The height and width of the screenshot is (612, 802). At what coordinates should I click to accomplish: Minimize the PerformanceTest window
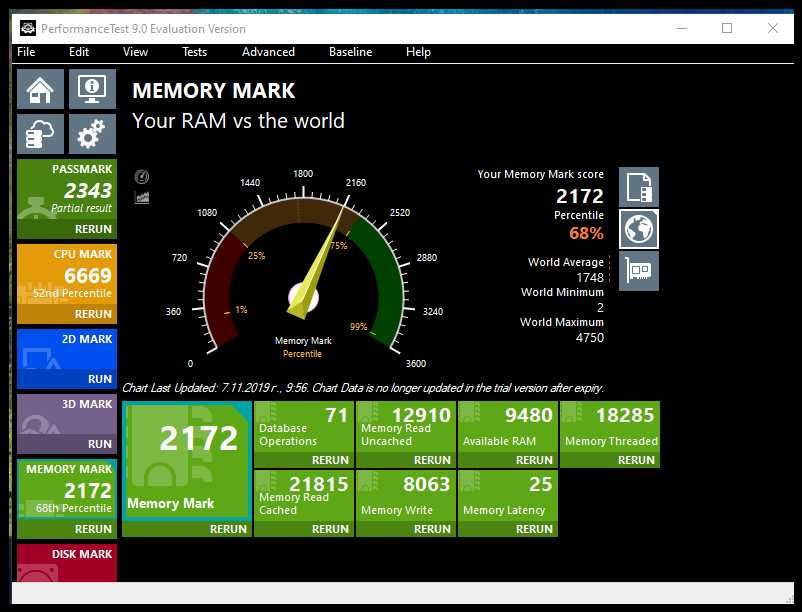point(682,28)
